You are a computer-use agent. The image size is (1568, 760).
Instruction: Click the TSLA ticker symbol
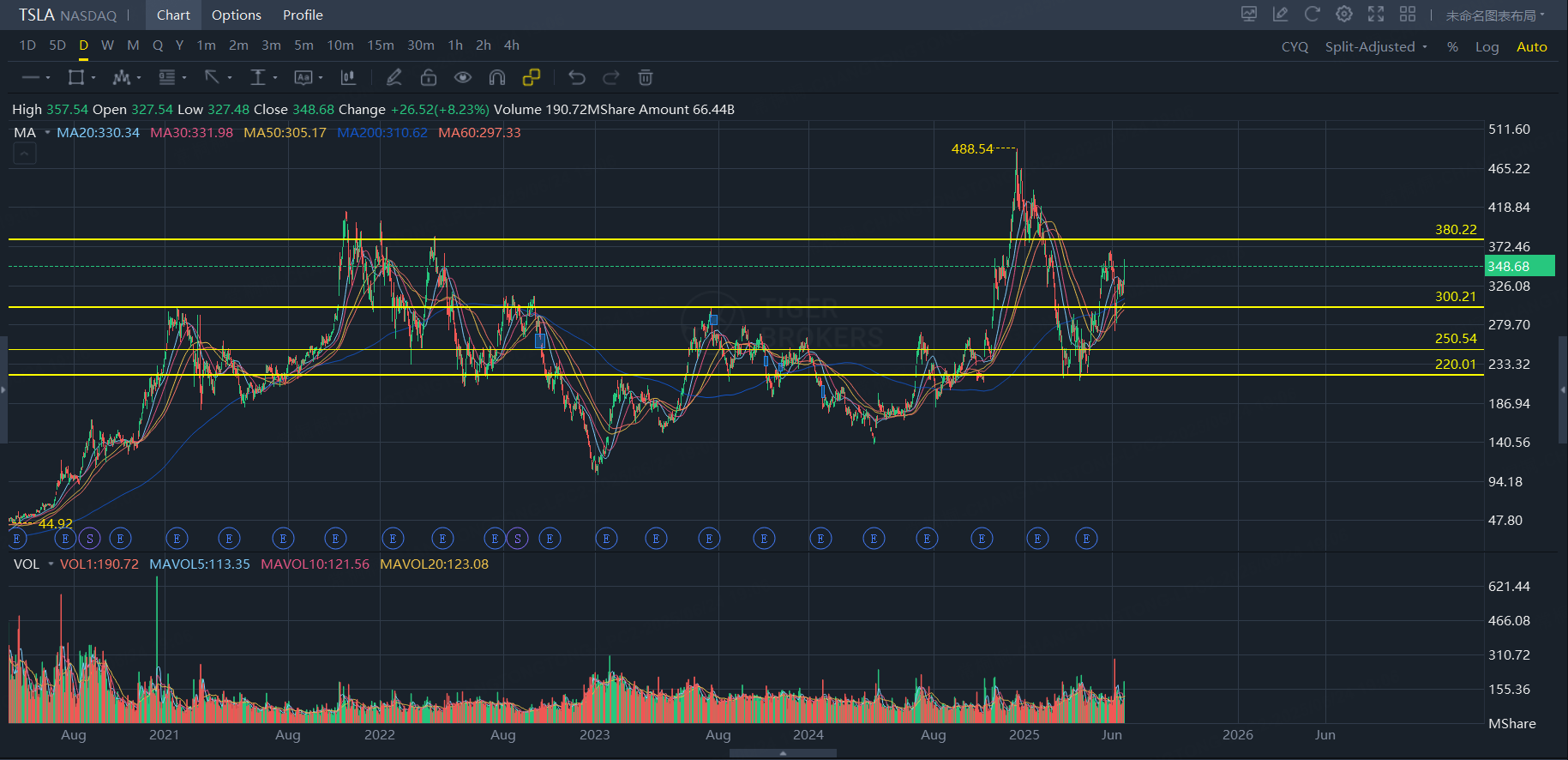(x=36, y=15)
